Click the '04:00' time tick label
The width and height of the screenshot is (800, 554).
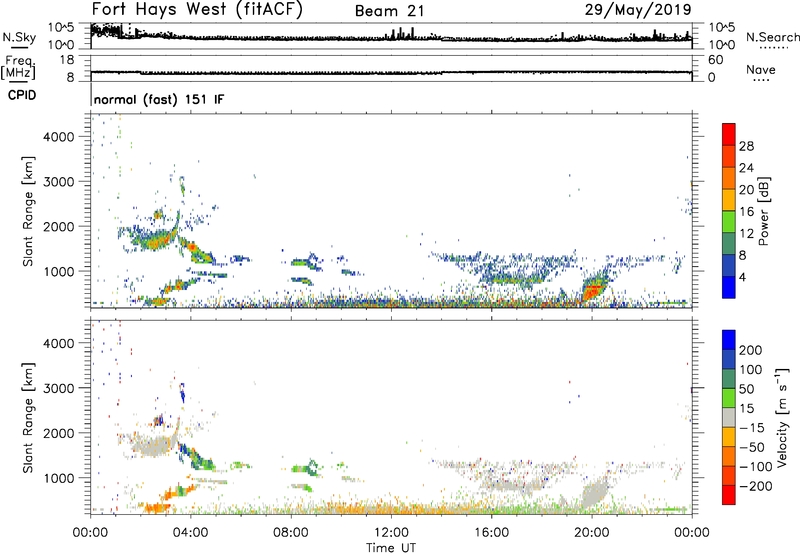click(190, 533)
